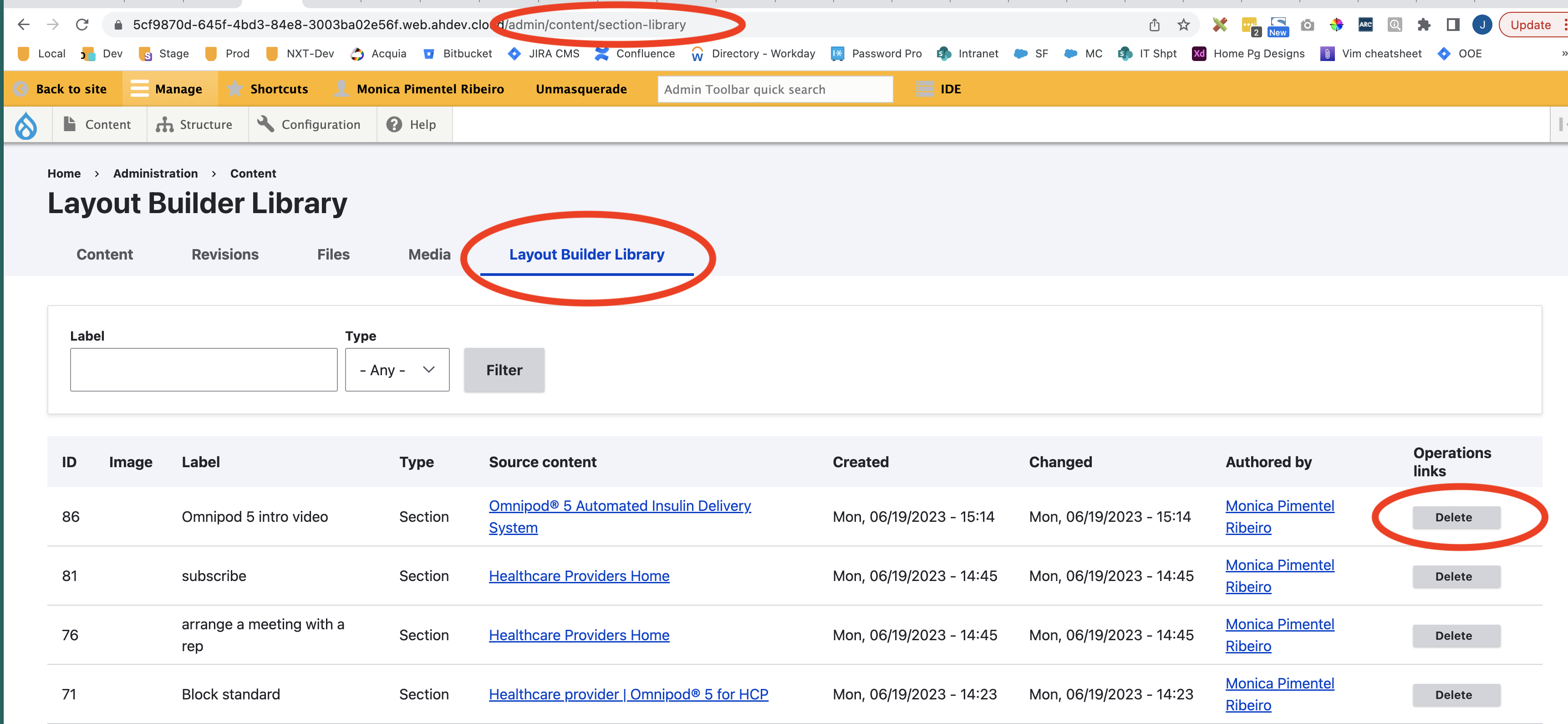The image size is (1568, 724).
Task: Open the Local bookmark
Action: click(x=42, y=54)
